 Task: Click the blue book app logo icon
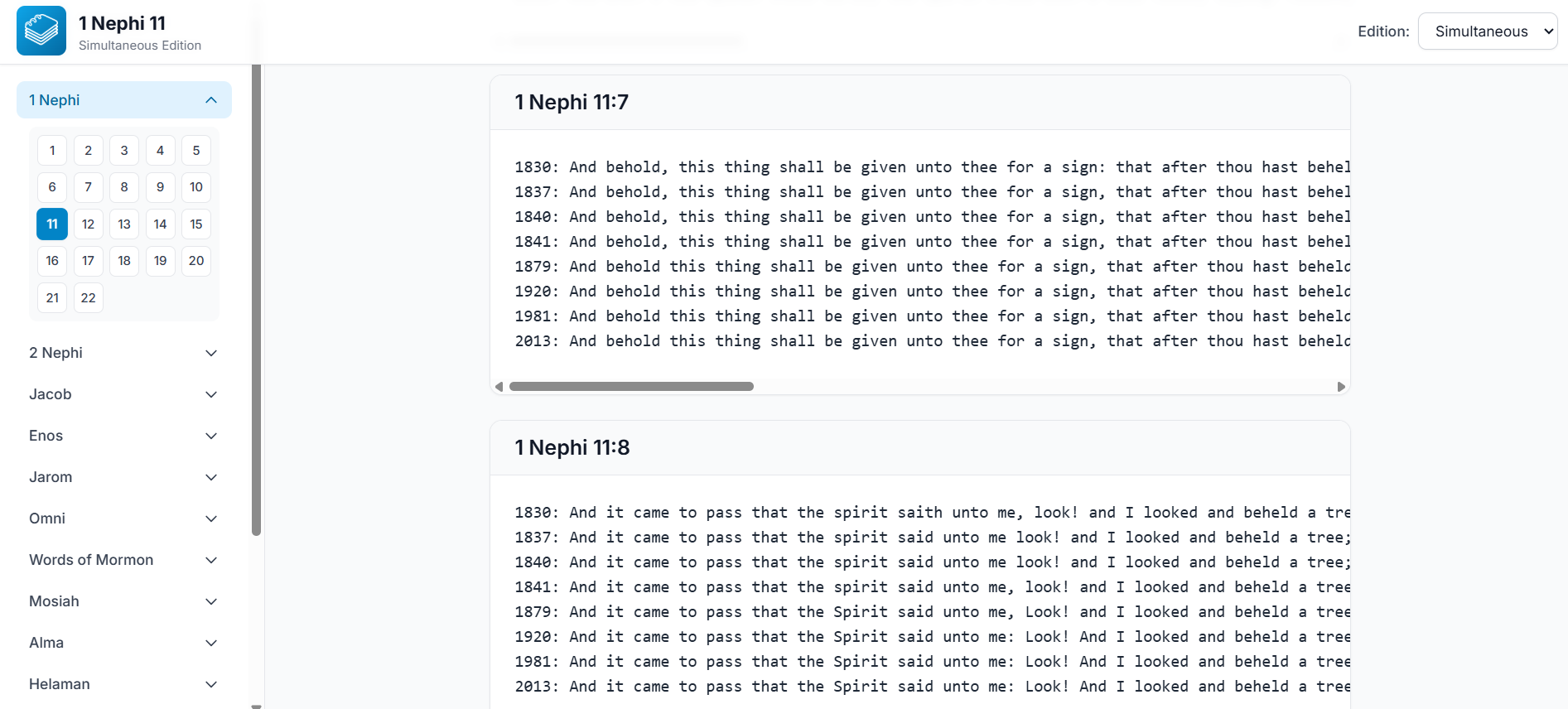pos(41,30)
